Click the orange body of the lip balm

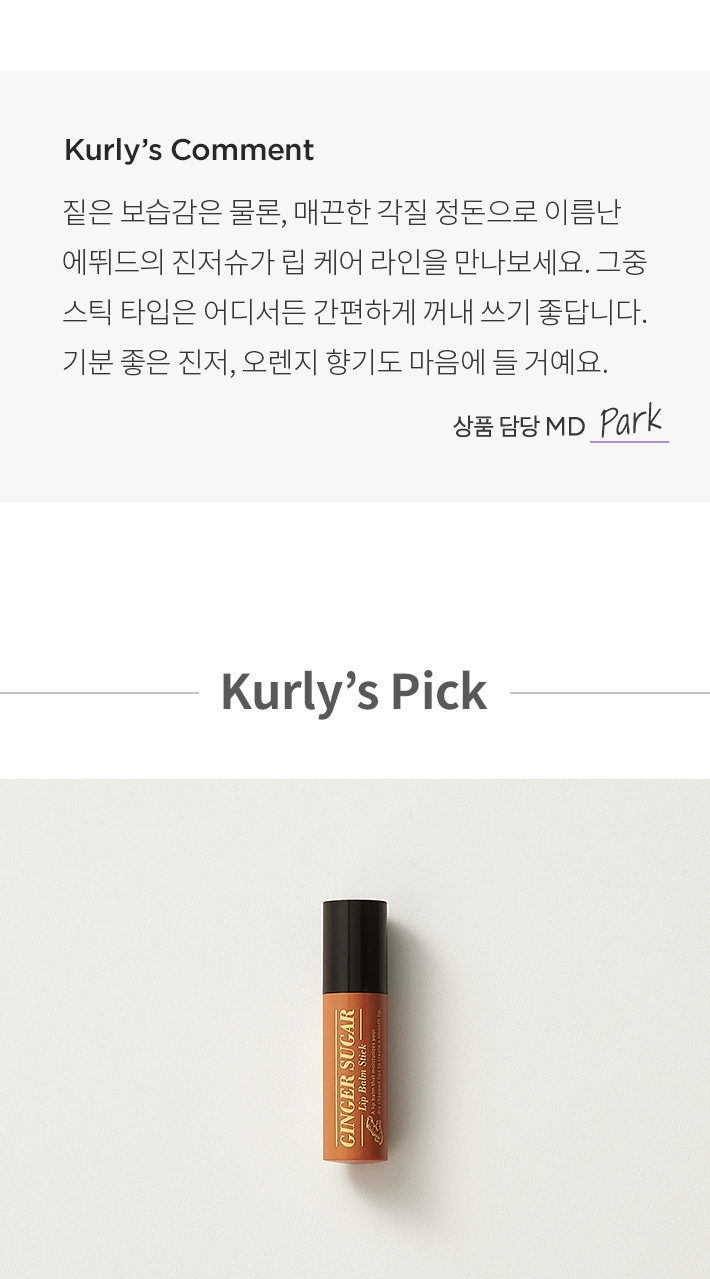[x=355, y=1077]
